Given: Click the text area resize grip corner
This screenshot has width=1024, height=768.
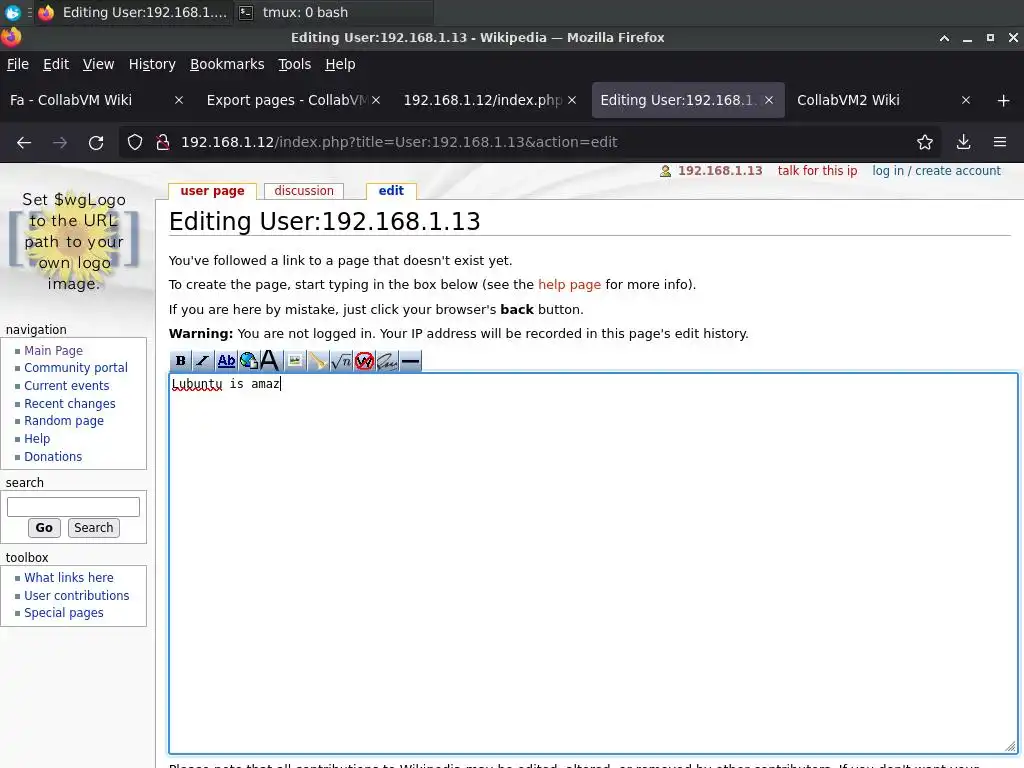Looking at the screenshot, I should [x=1010, y=747].
